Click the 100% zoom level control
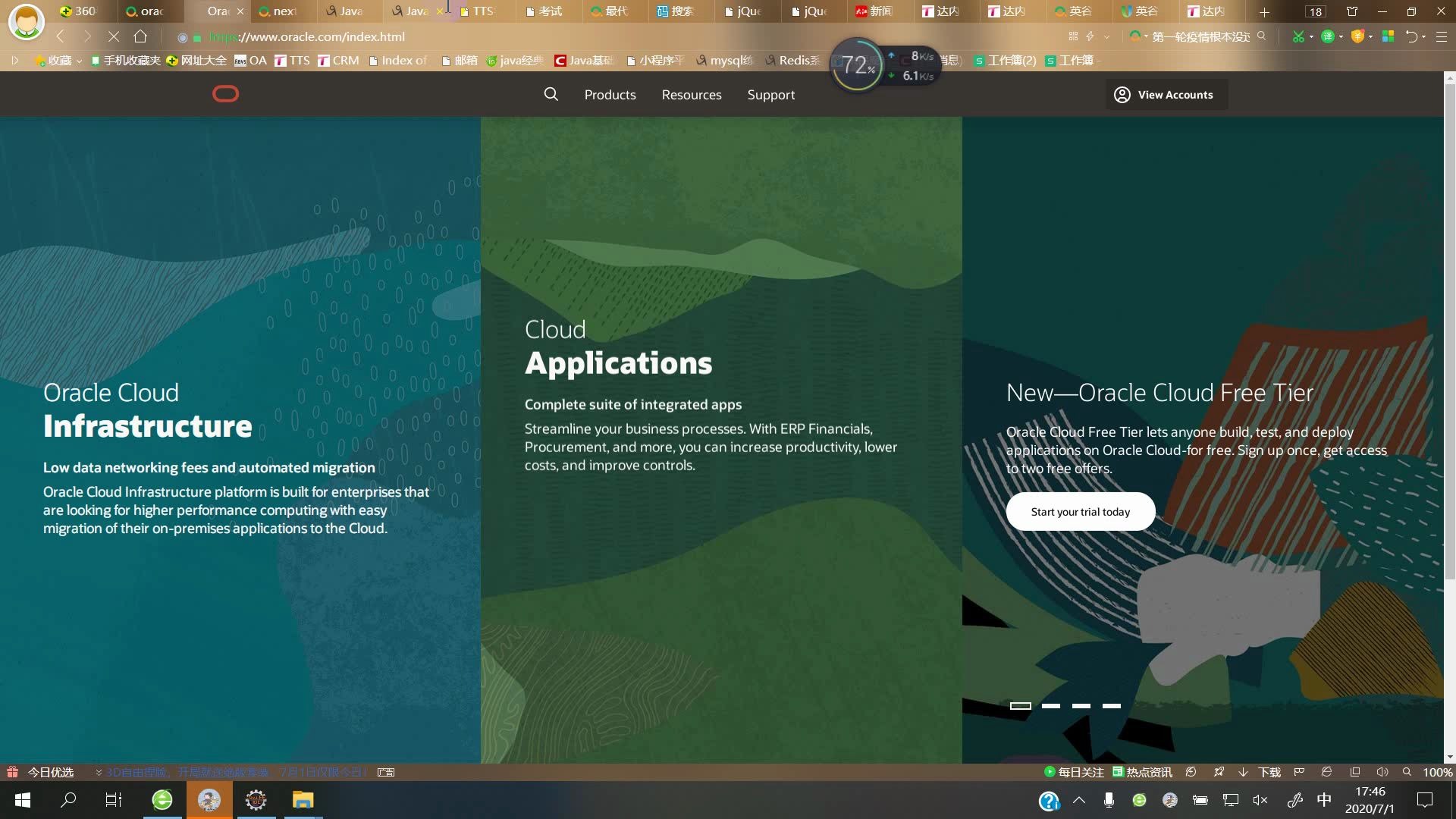Viewport: 1456px width, 819px height. 1437,772
